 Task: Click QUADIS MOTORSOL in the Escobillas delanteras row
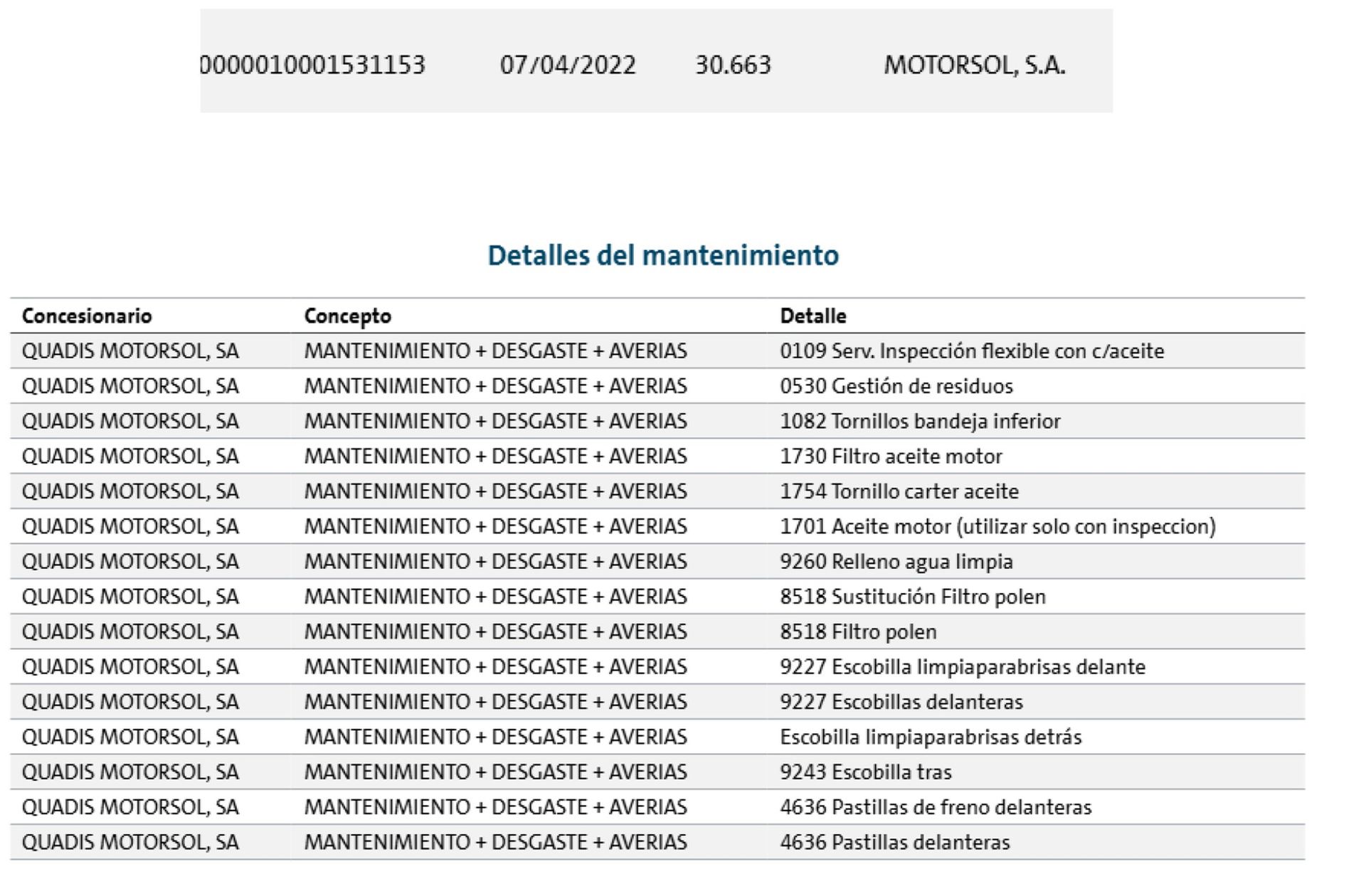coord(130,702)
